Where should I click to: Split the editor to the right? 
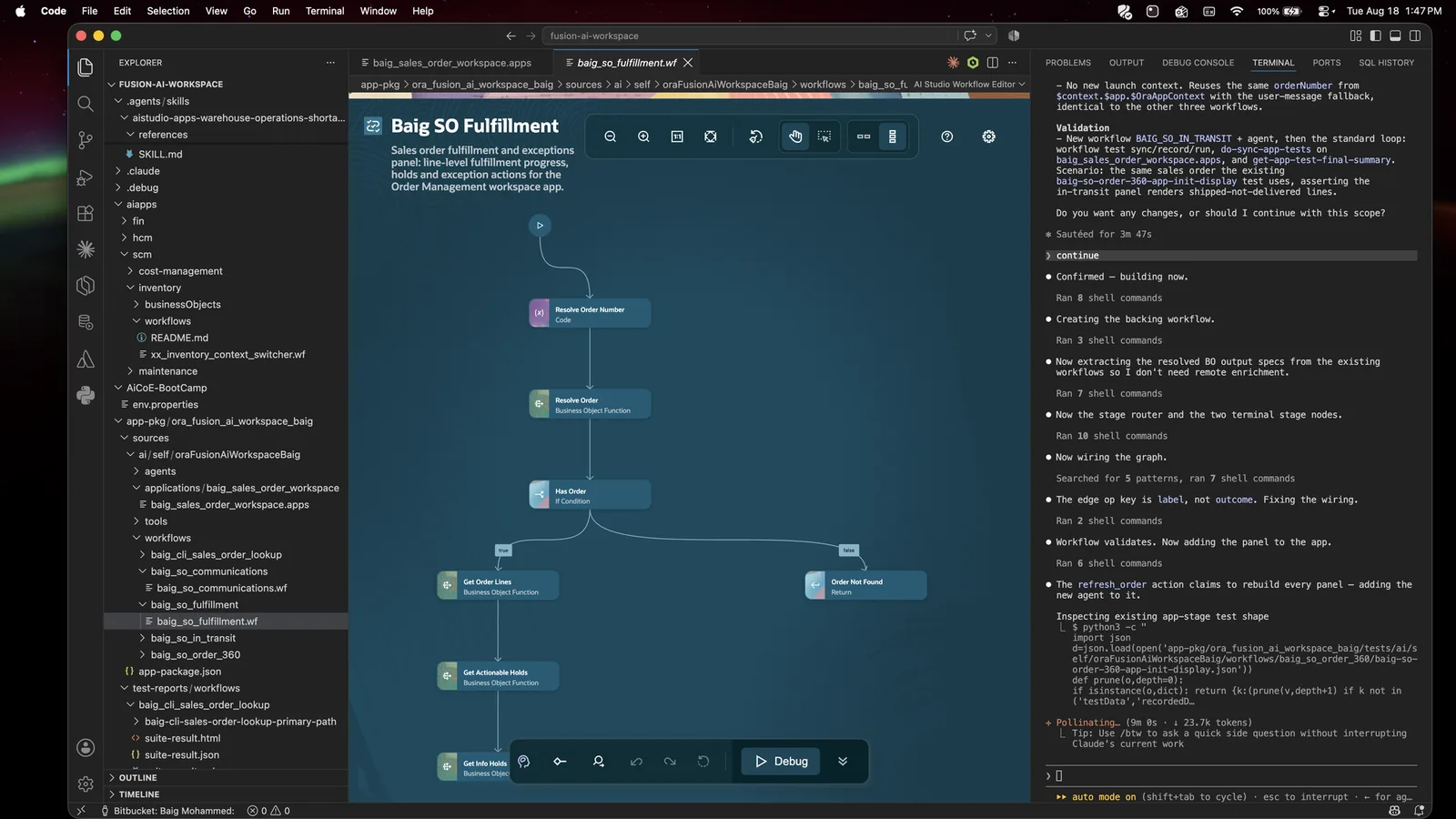(993, 63)
